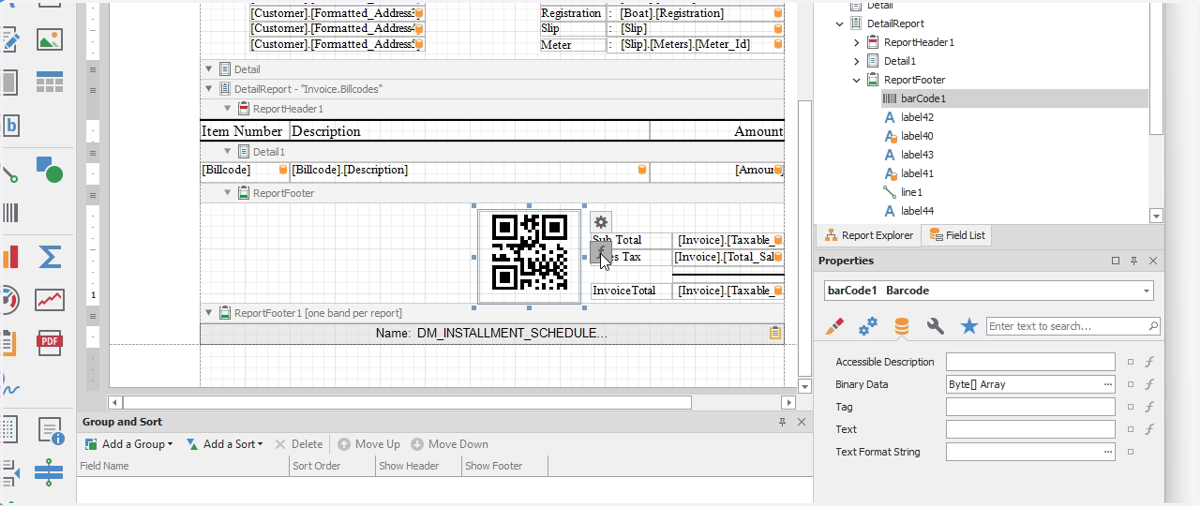
Task: Collapse the ReportFooter1 band on canvas
Action: [x=209, y=313]
